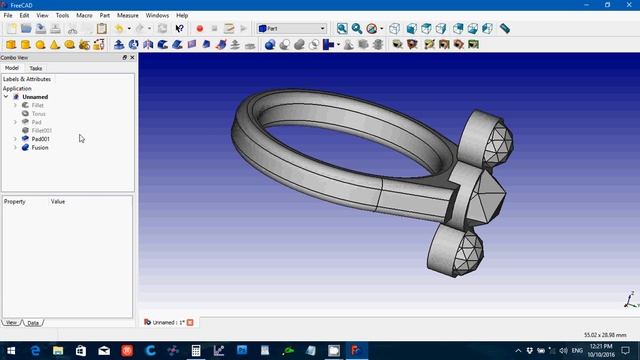Open the Undo history dropdown arrow
The image size is (640, 360).
(129, 29)
